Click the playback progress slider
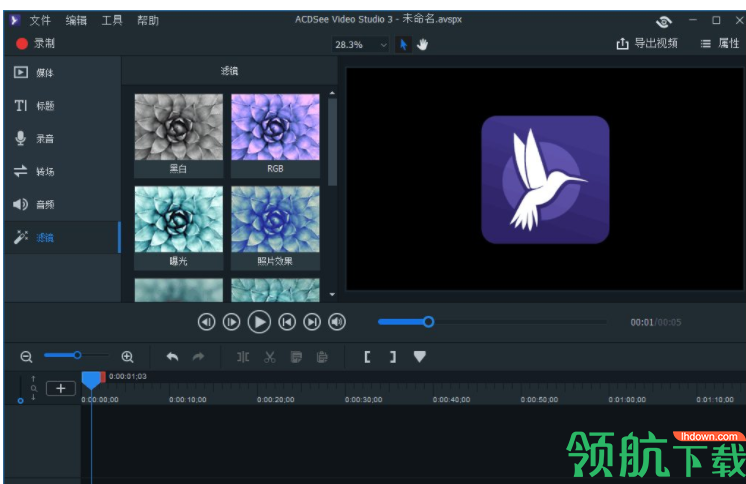Image resolution: width=746 pixels, height=484 pixels. coord(492,322)
